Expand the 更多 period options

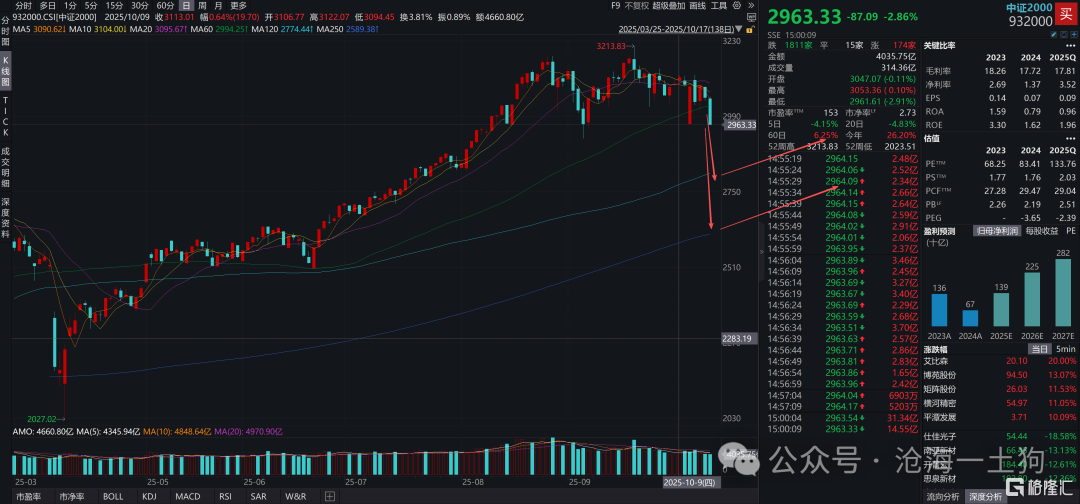pos(238,5)
